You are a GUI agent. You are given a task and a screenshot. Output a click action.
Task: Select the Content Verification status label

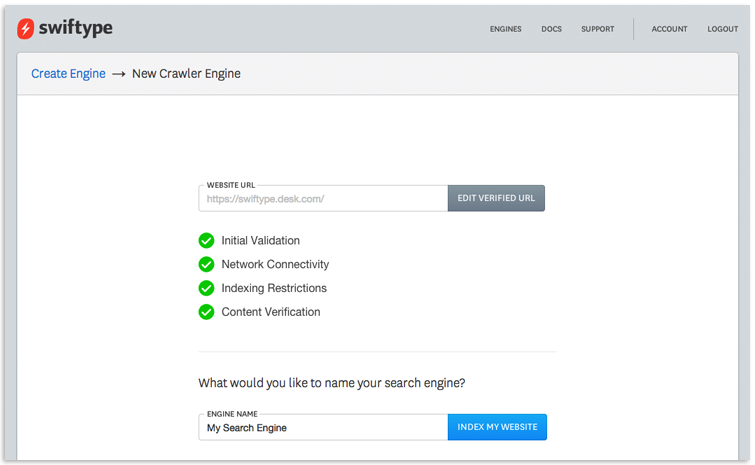click(x=271, y=312)
